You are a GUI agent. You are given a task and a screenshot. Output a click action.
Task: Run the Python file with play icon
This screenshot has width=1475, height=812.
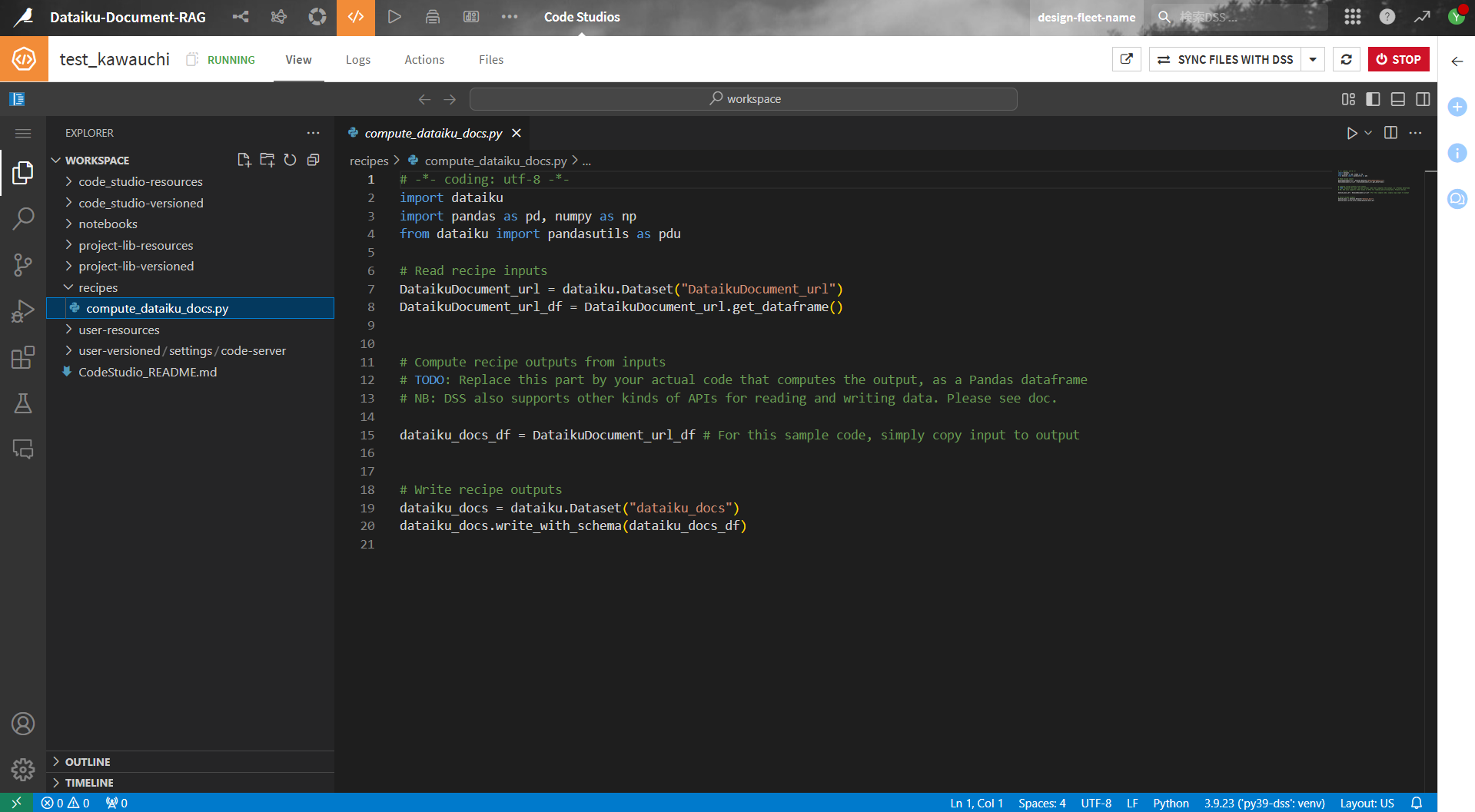click(1351, 133)
